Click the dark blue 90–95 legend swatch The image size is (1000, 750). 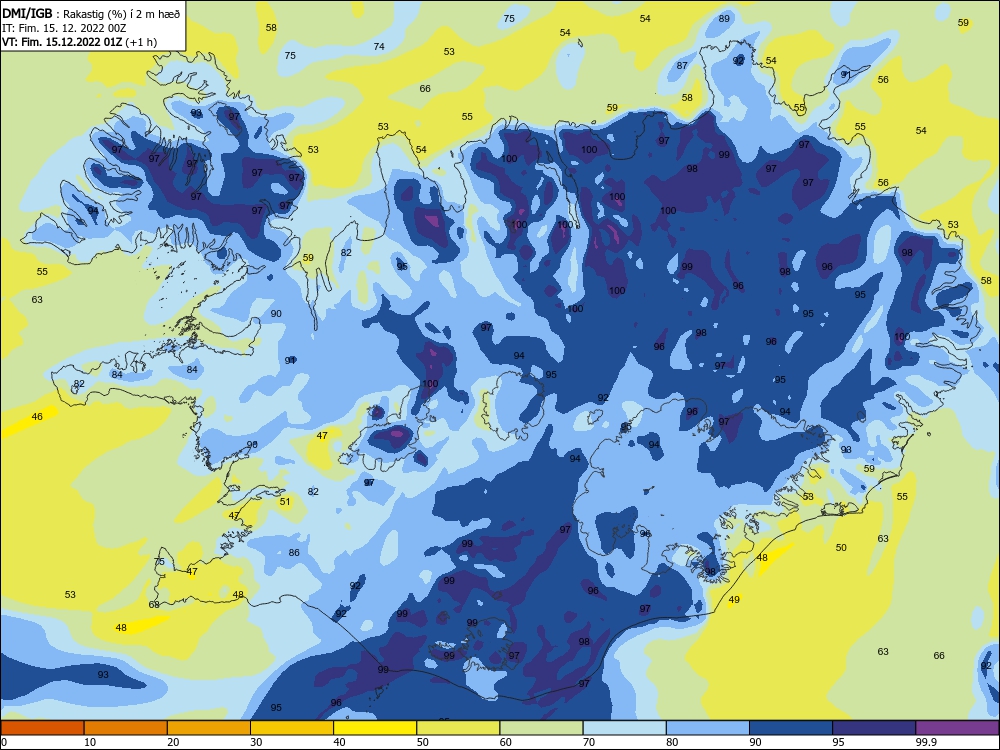pos(791,728)
